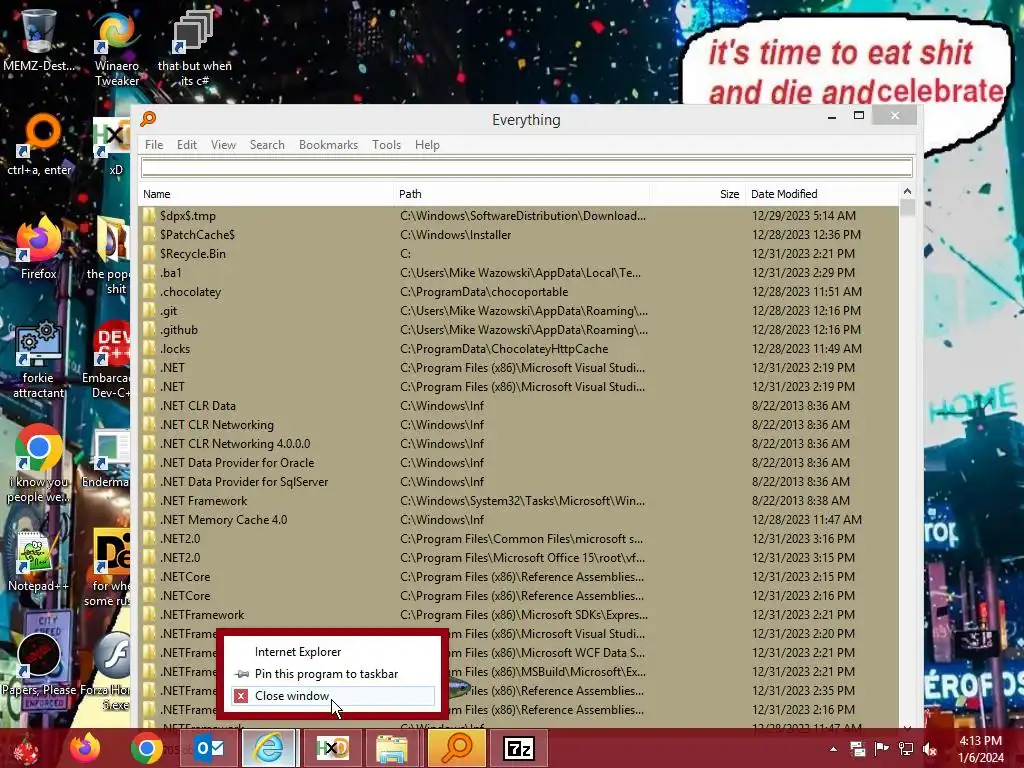Click the Everything search input field

point(526,168)
